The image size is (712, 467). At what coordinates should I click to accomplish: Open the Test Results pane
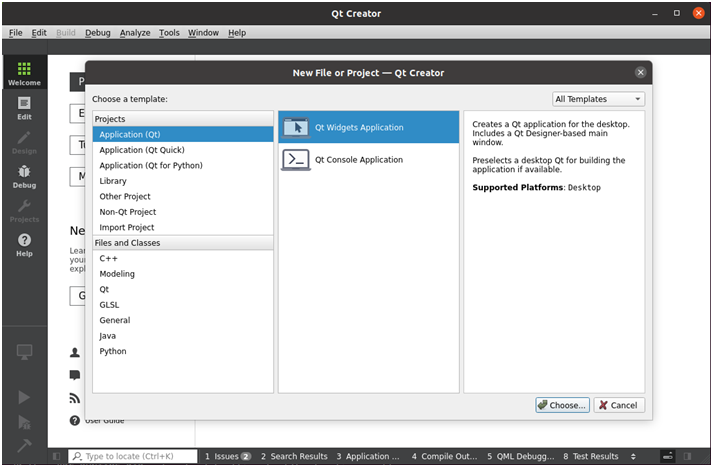591,456
